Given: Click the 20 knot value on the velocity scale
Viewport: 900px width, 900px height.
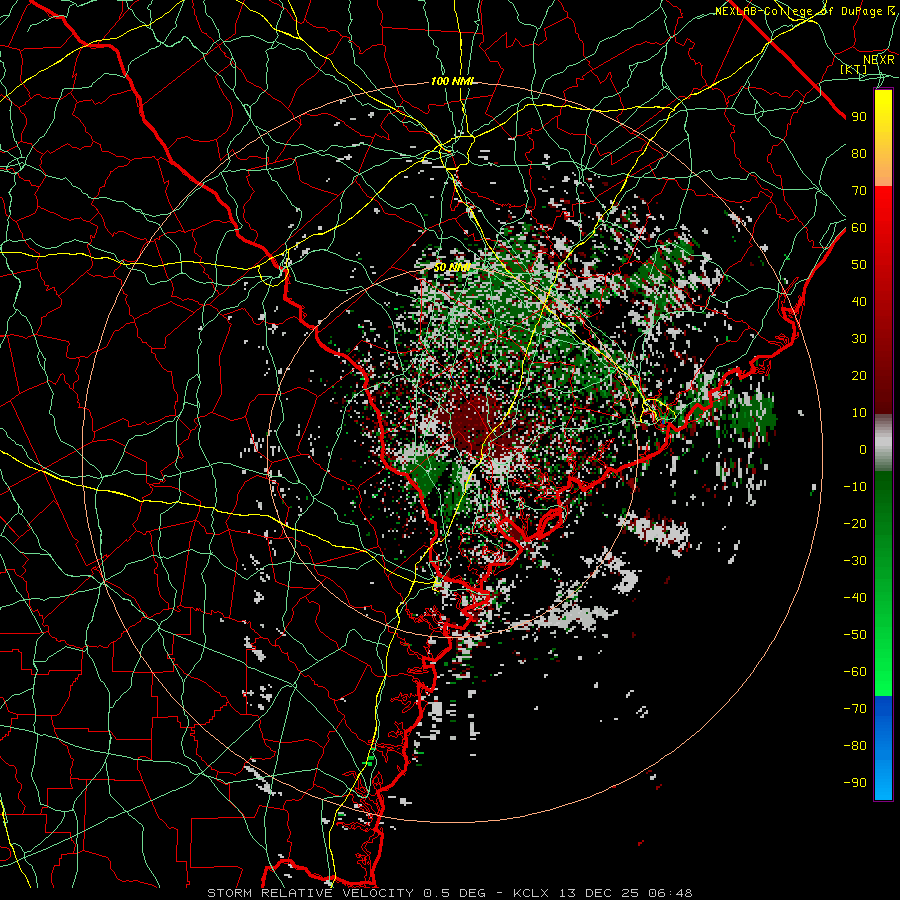Looking at the screenshot, I should click(x=859, y=375).
